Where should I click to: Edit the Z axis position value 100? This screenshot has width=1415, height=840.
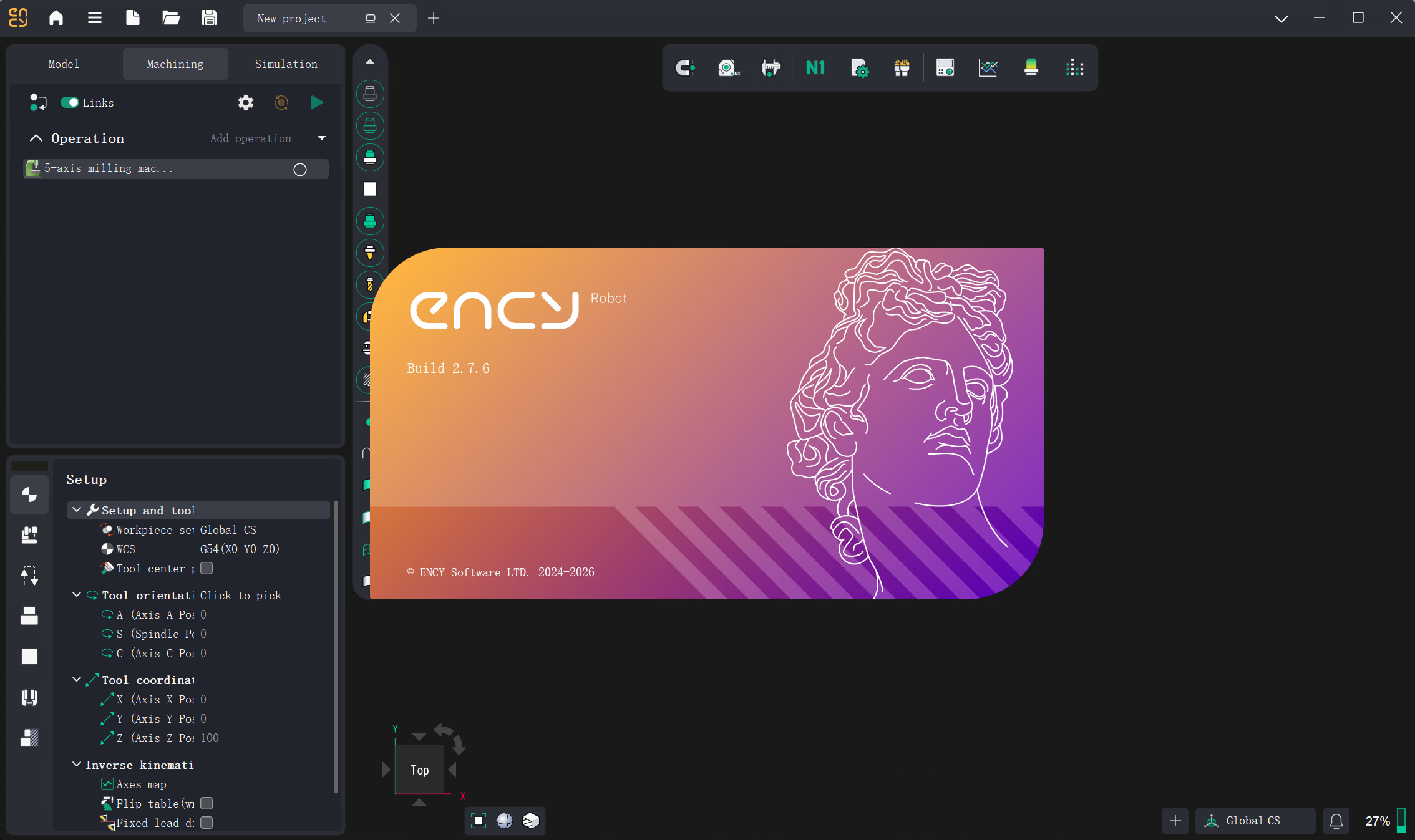(210, 738)
